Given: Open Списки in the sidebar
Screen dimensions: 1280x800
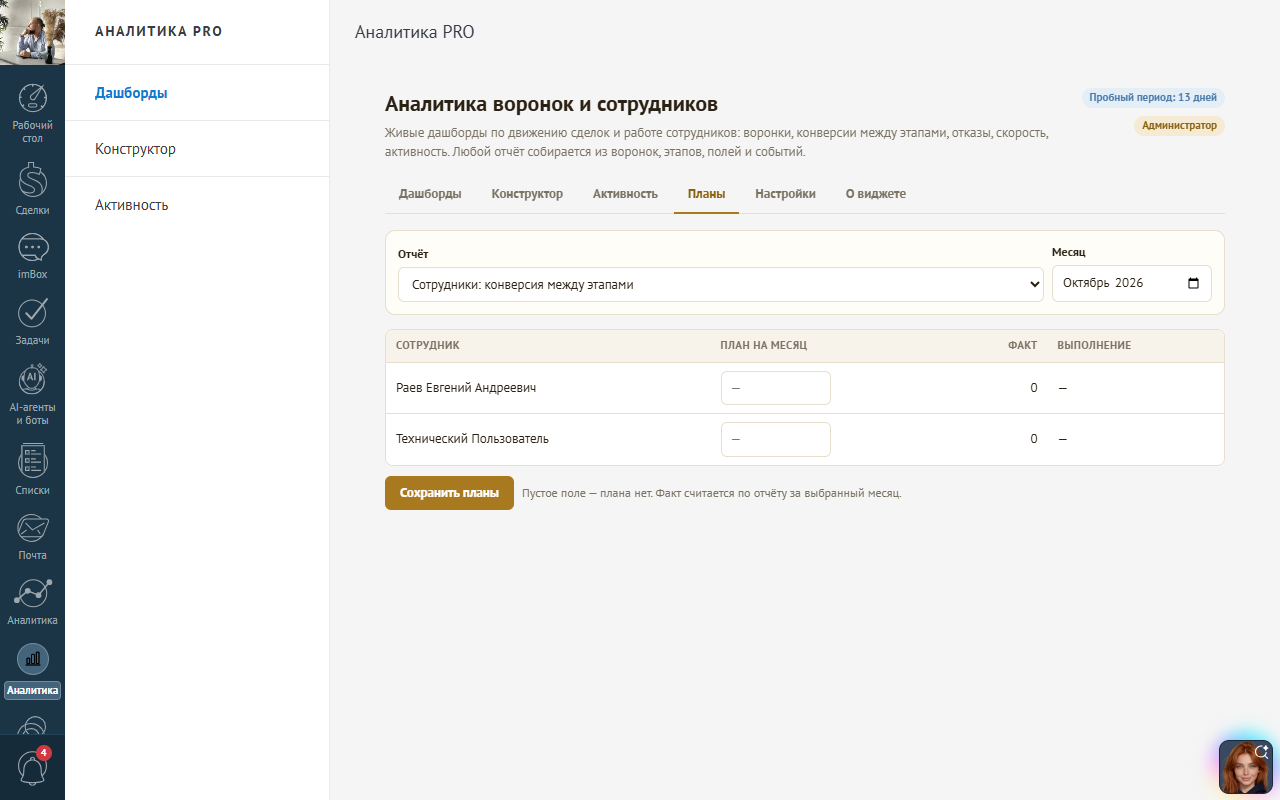Looking at the screenshot, I should (32, 469).
